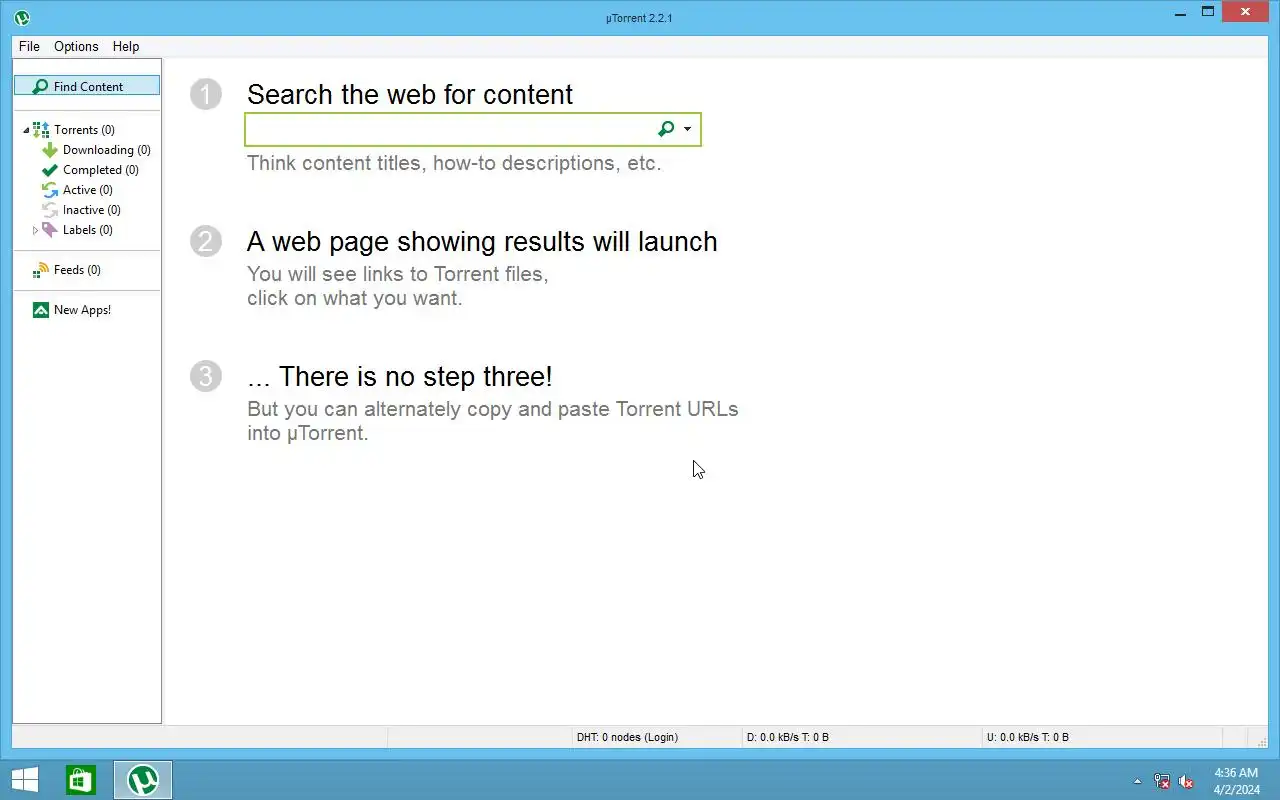1280x800 pixels.
Task: Expand the Labels tree node
Action: (x=35, y=230)
